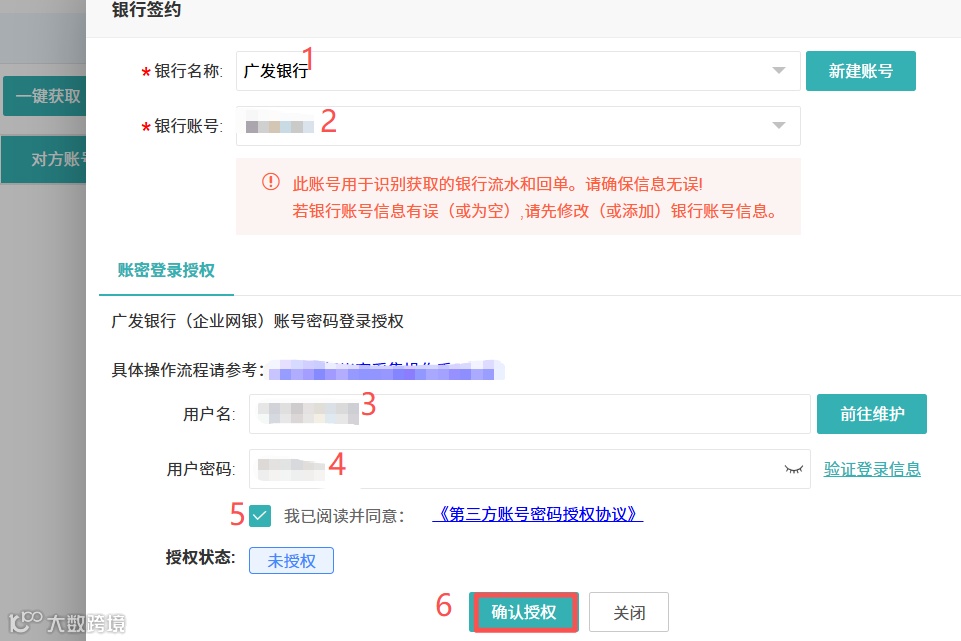The height and width of the screenshot is (641, 961).
Task: Click the 具体操作流程请参考 text
Action: (188, 370)
